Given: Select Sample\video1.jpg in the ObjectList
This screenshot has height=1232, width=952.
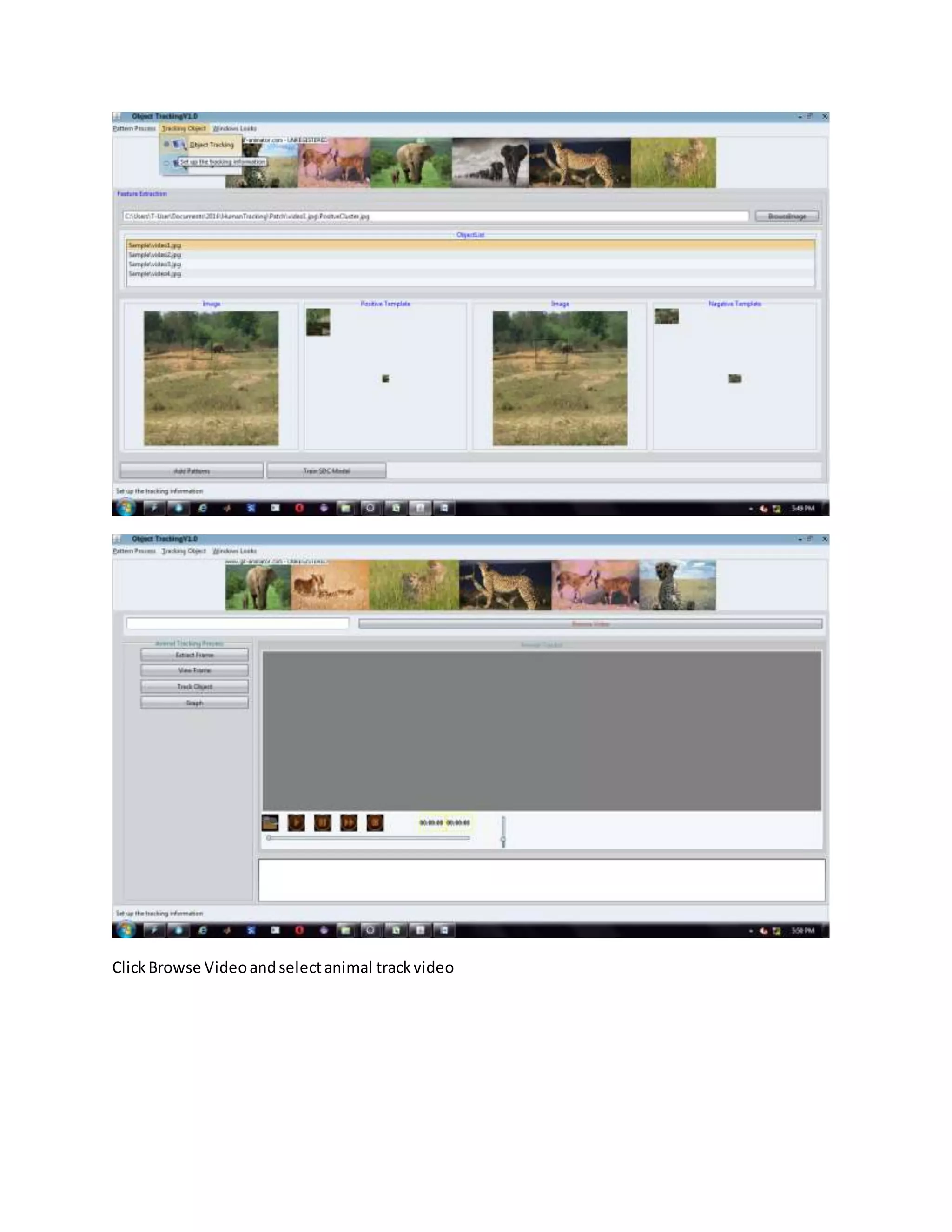Looking at the screenshot, I should coord(471,245).
